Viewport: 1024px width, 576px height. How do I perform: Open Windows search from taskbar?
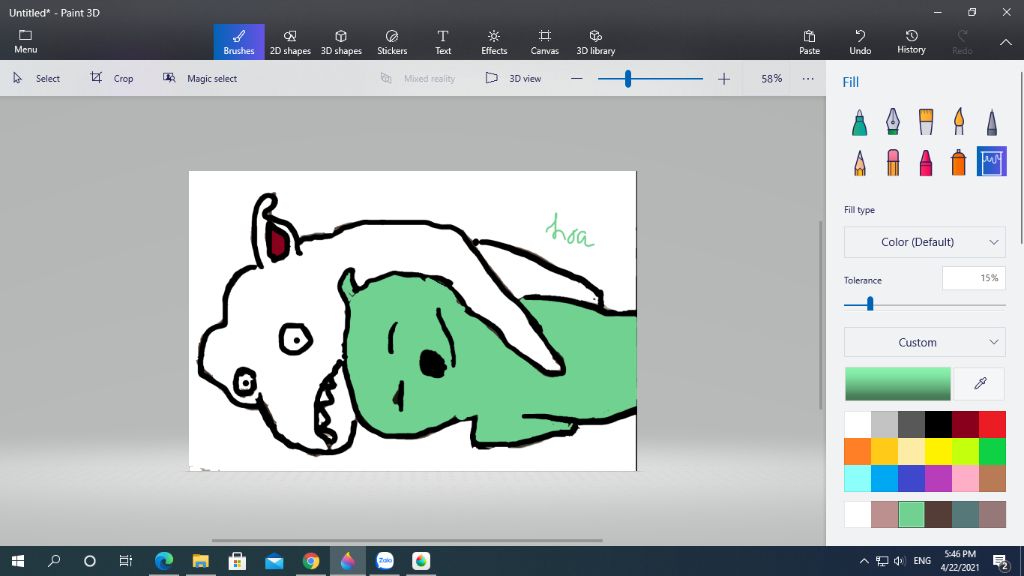54,561
